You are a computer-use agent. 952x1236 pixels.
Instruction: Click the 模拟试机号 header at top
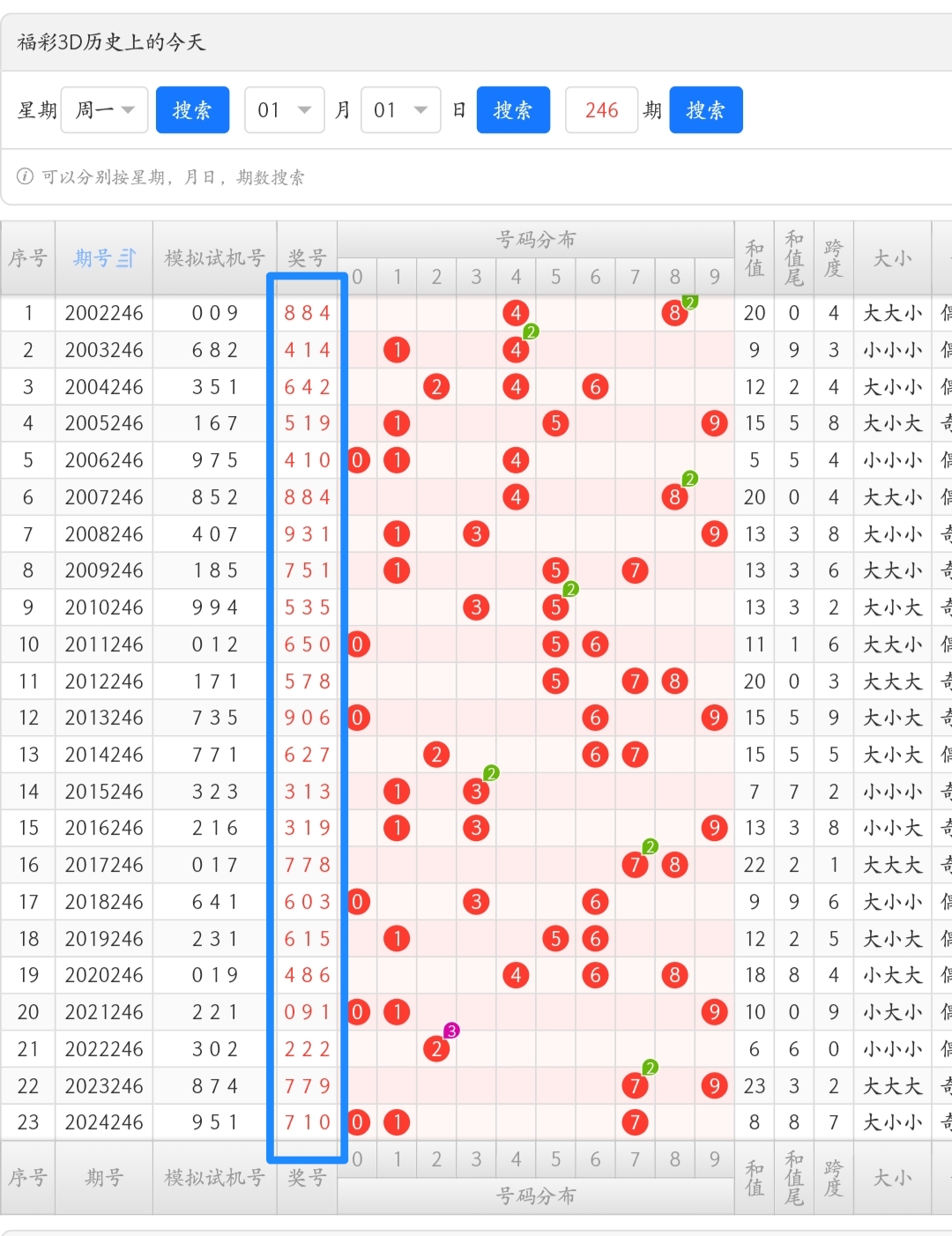(x=214, y=258)
